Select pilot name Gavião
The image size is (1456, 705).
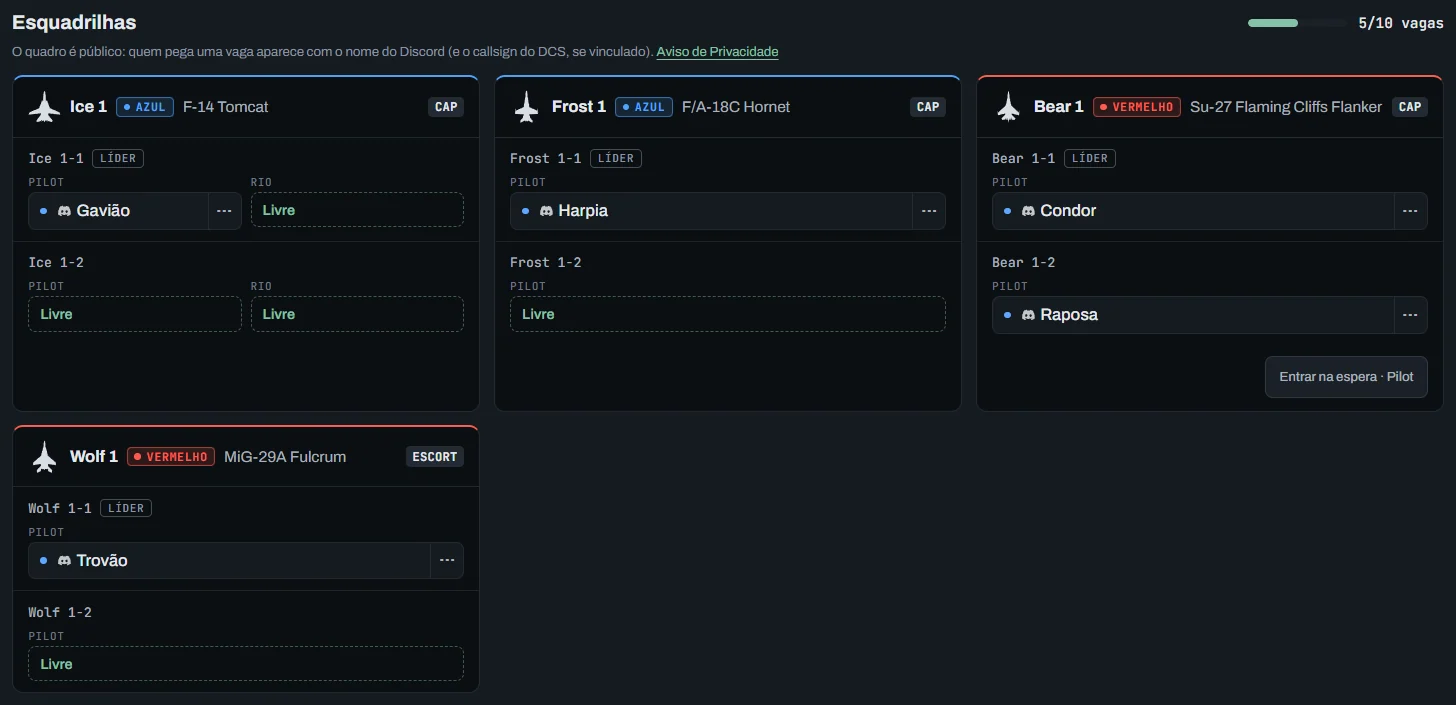(x=103, y=211)
